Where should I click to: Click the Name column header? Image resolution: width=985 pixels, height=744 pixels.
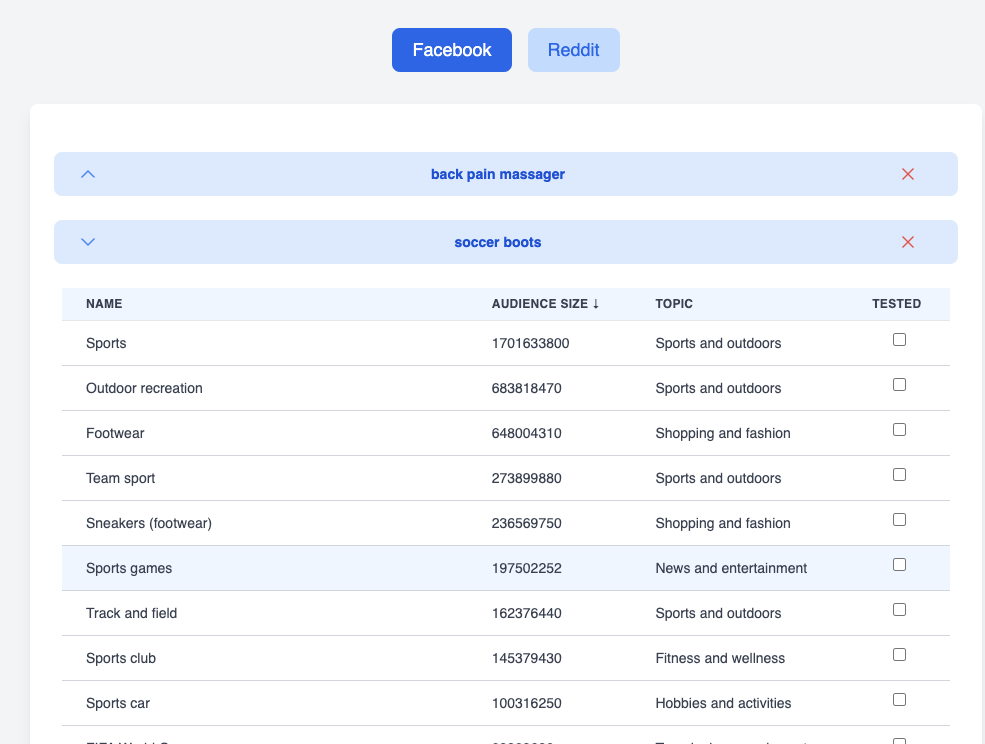click(104, 304)
